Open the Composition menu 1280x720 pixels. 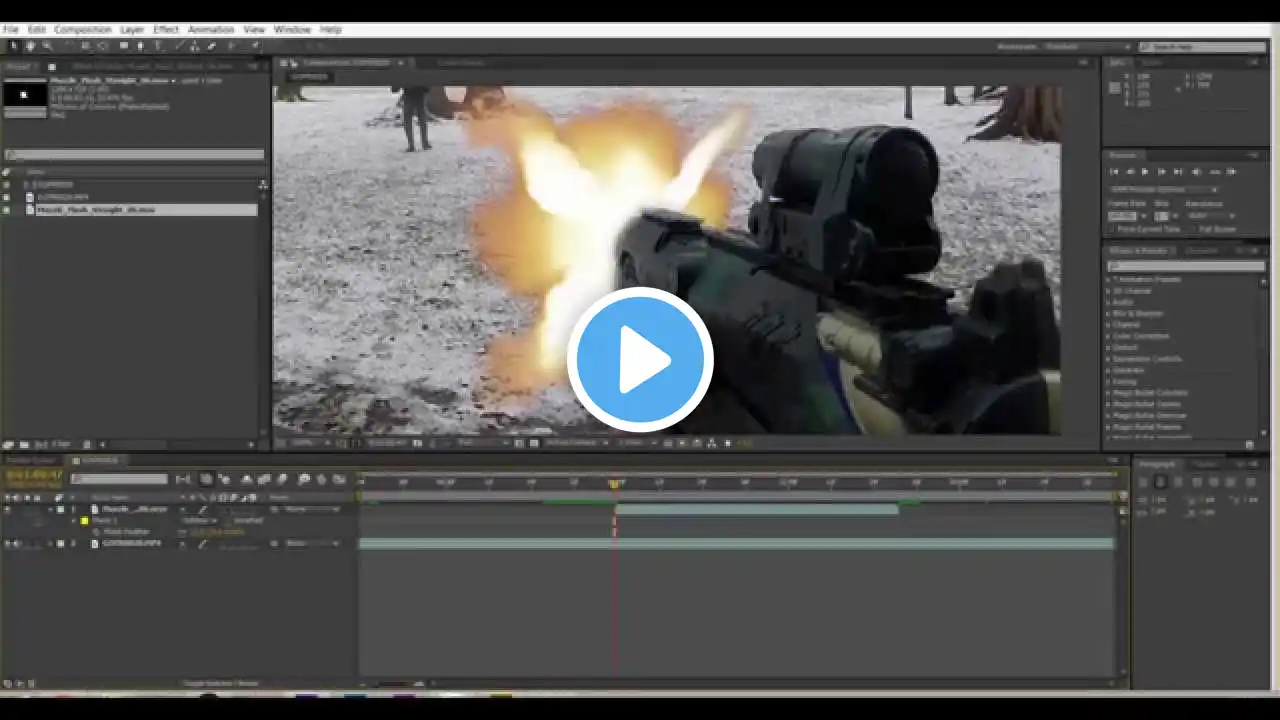[83, 30]
